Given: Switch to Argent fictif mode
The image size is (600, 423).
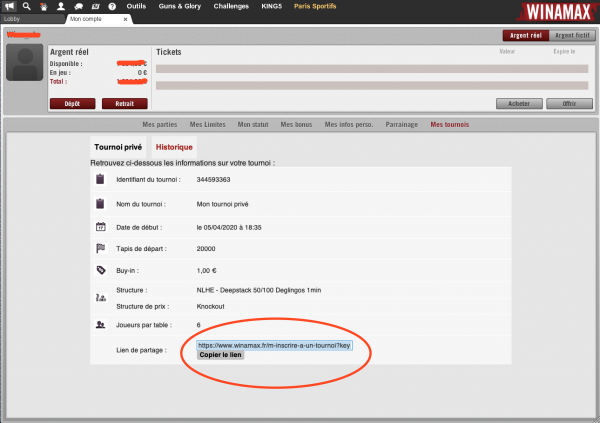Looking at the screenshot, I should click(x=572, y=35).
